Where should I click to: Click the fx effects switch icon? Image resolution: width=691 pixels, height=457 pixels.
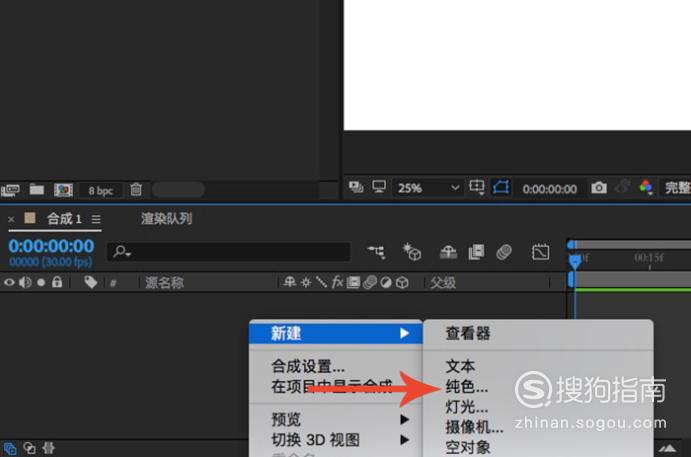coord(337,282)
